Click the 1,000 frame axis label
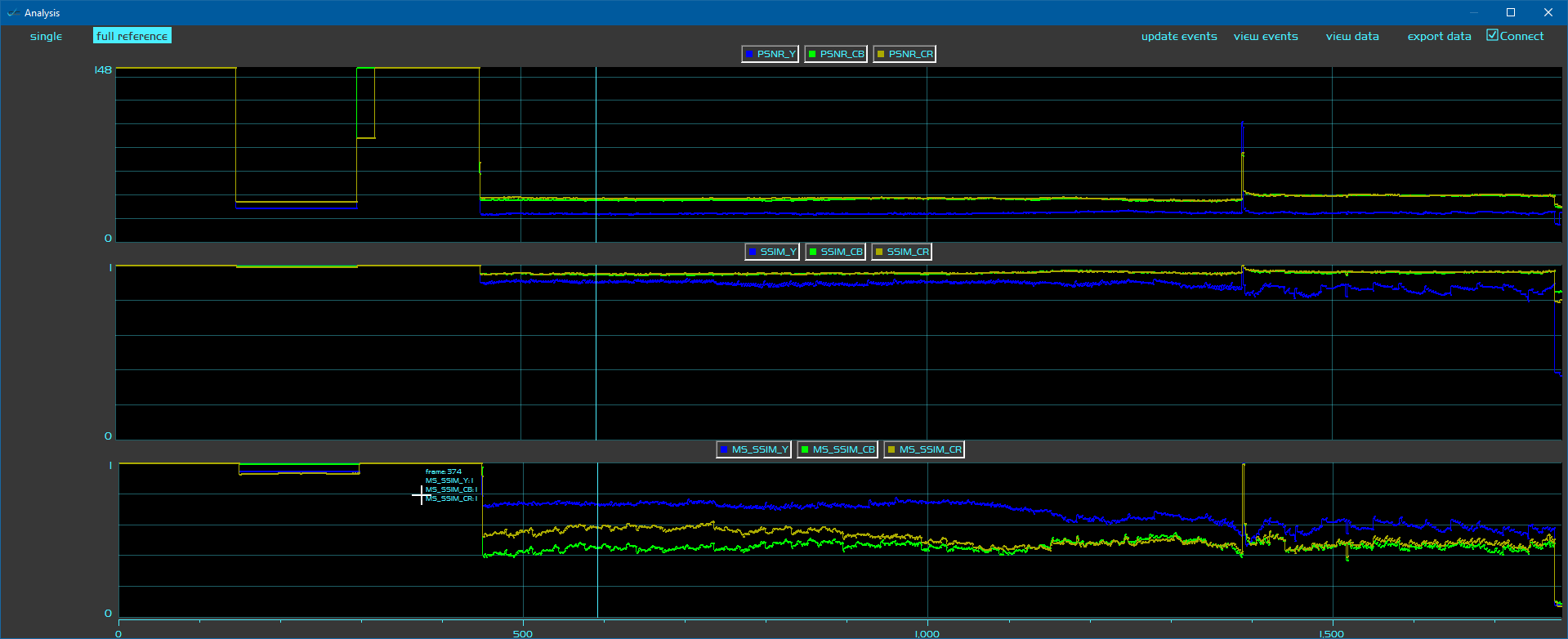Screen dimensions: 1568x639 point(927,633)
